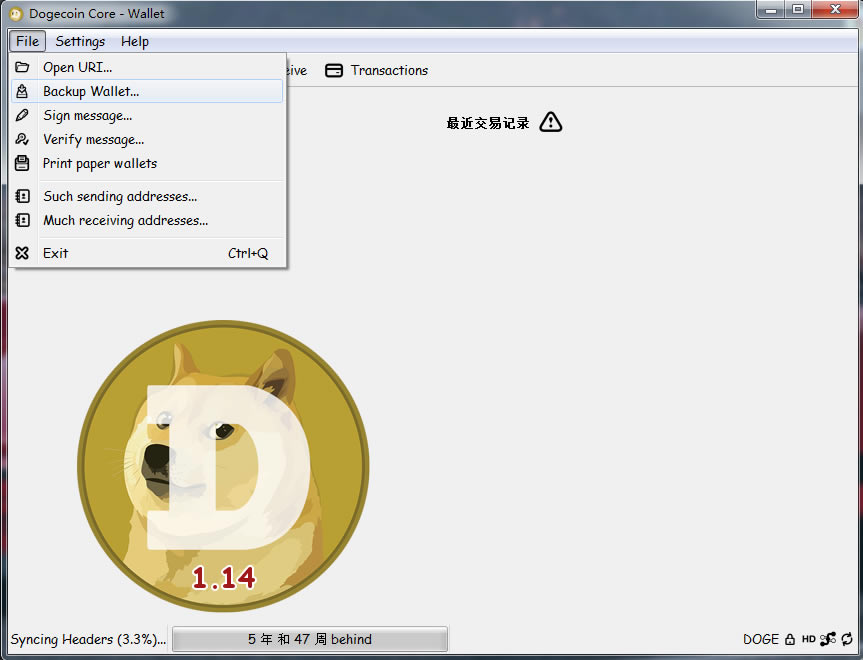Click the blockchain sync icon in the status bar

[846, 639]
